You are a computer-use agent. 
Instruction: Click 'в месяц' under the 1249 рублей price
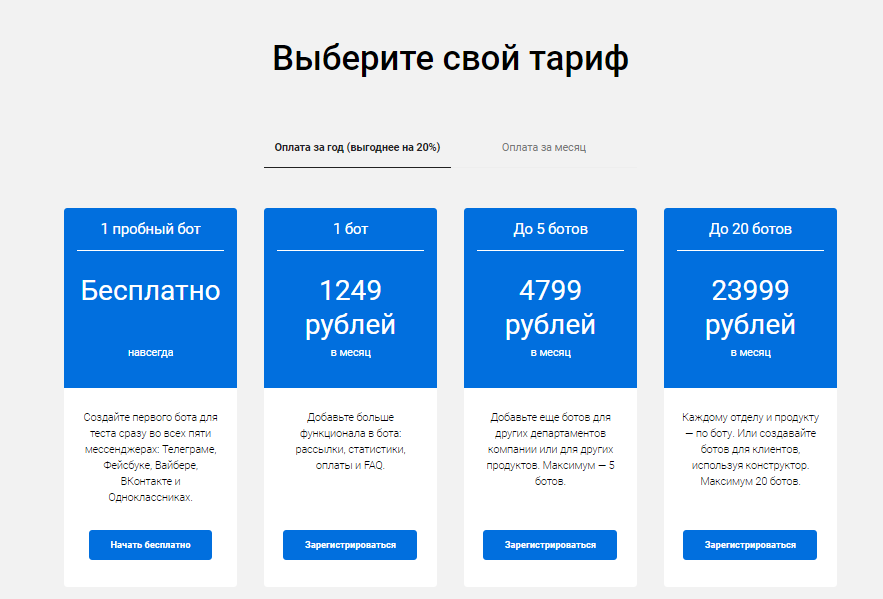(x=350, y=352)
